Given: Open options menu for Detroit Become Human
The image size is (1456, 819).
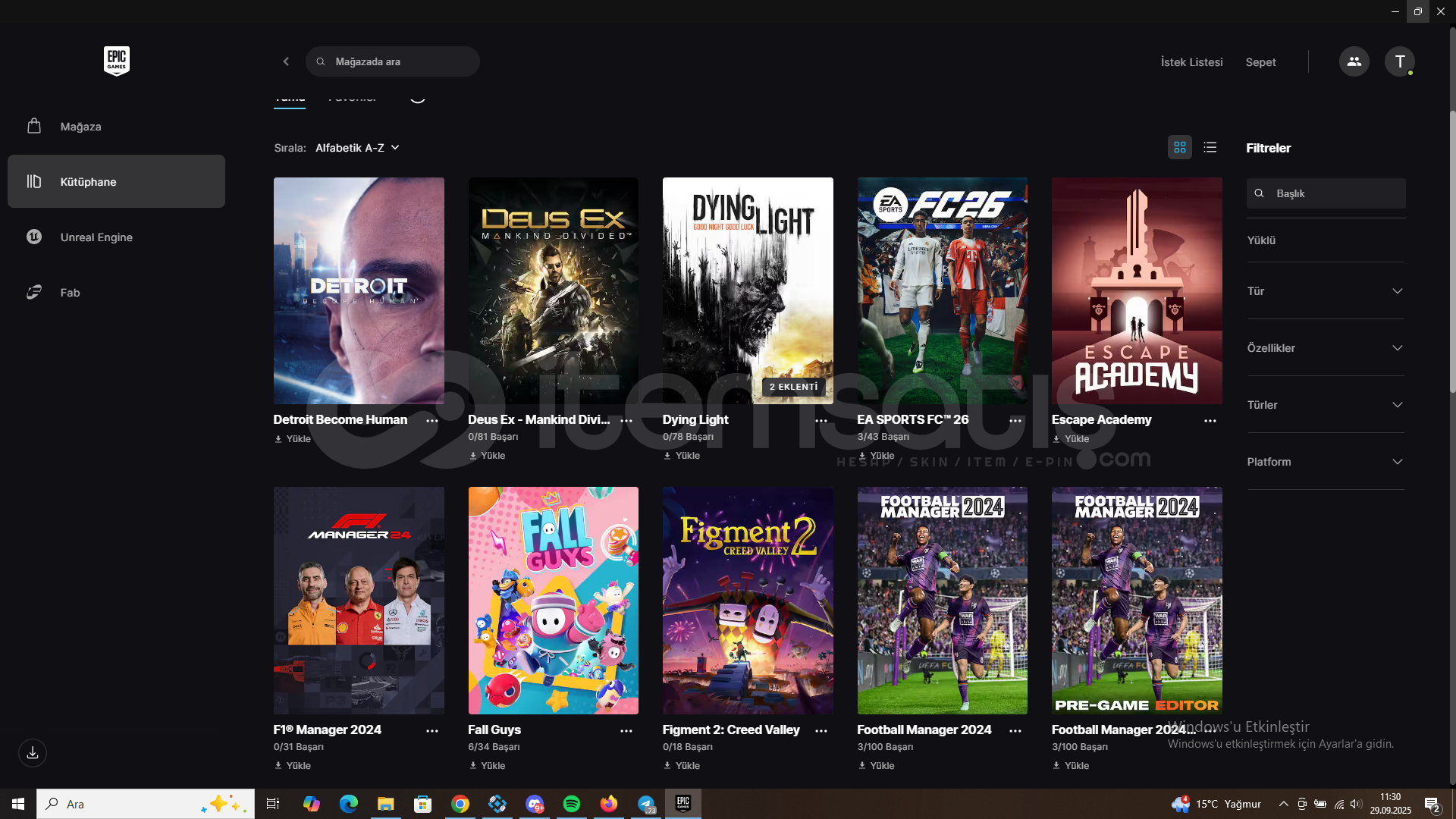Looking at the screenshot, I should (432, 420).
